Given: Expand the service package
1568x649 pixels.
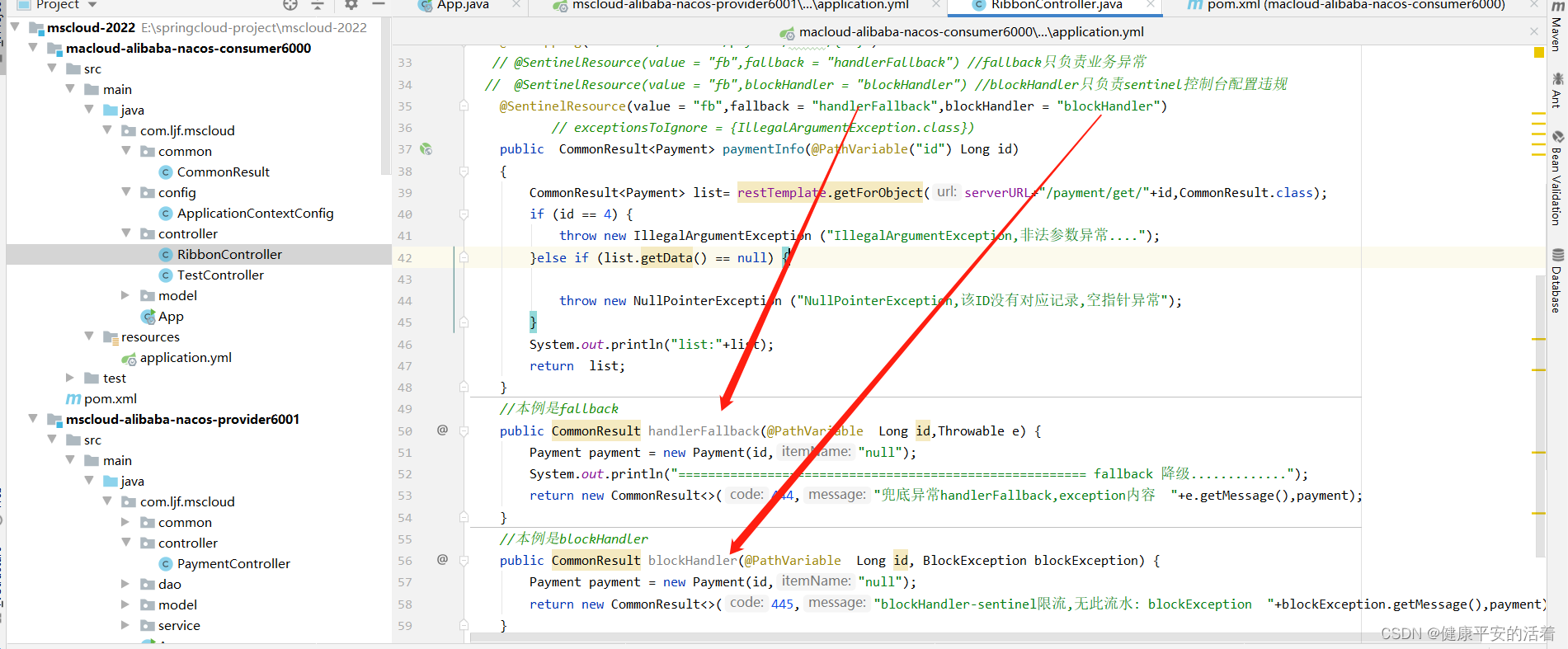Looking at the screenshot, I should coord(126,625).
